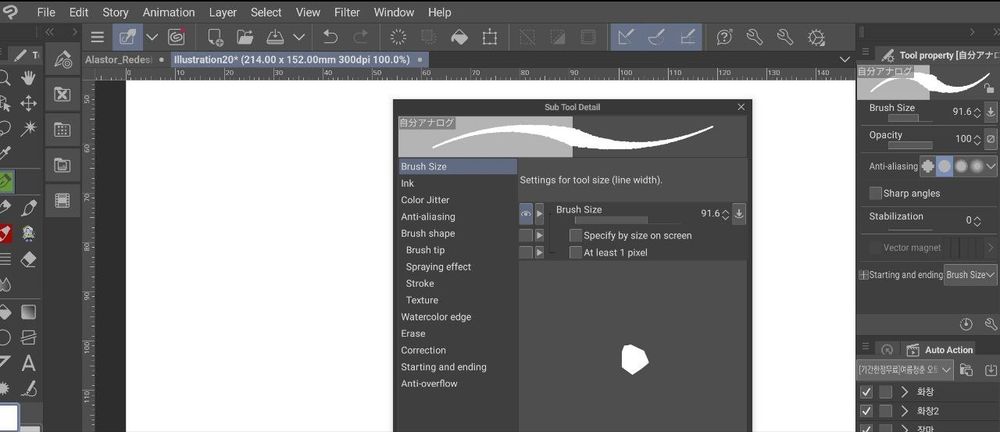Screen dimensions: 1000x432
Task: Enable 'Specify by size on screen' checkbox
Action: coord(576,235)
